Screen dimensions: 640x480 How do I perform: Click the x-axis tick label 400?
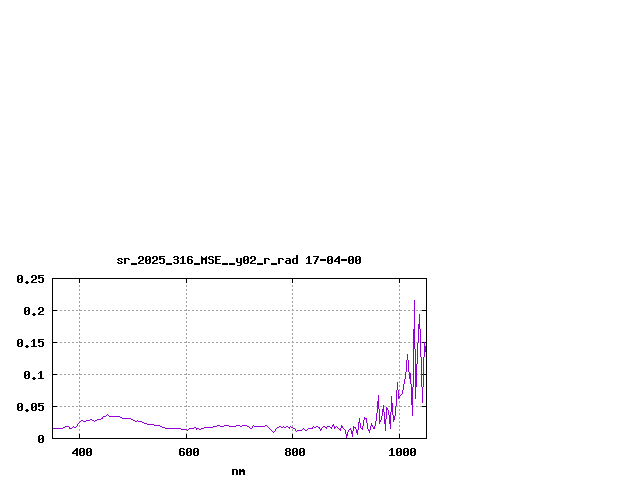[80, 453]
